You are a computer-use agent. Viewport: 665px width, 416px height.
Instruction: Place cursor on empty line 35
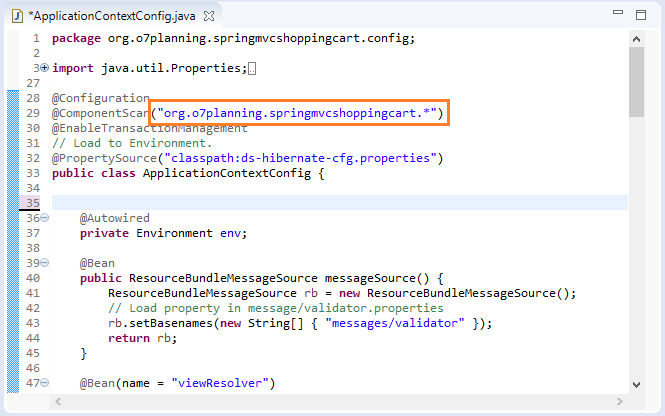click(x=339, y=203)
